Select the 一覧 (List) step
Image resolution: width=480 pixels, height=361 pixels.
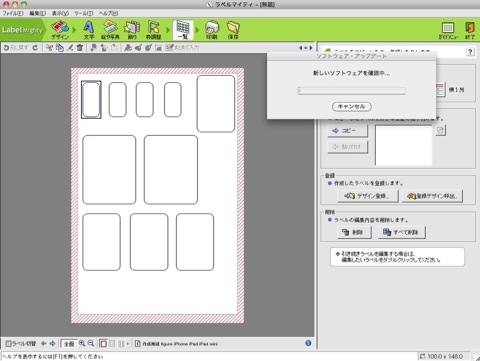pos(183,30)
